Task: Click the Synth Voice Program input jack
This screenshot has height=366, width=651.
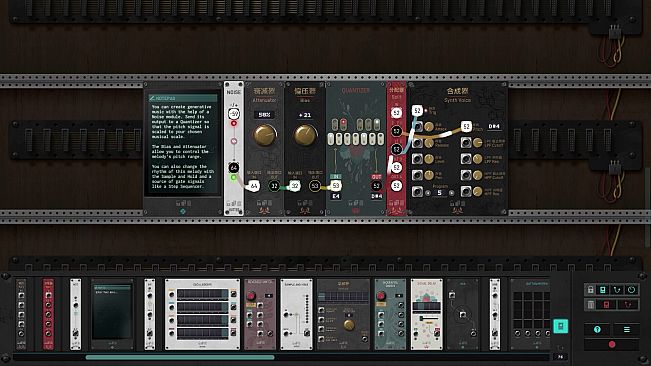Action: coord(417,191)
